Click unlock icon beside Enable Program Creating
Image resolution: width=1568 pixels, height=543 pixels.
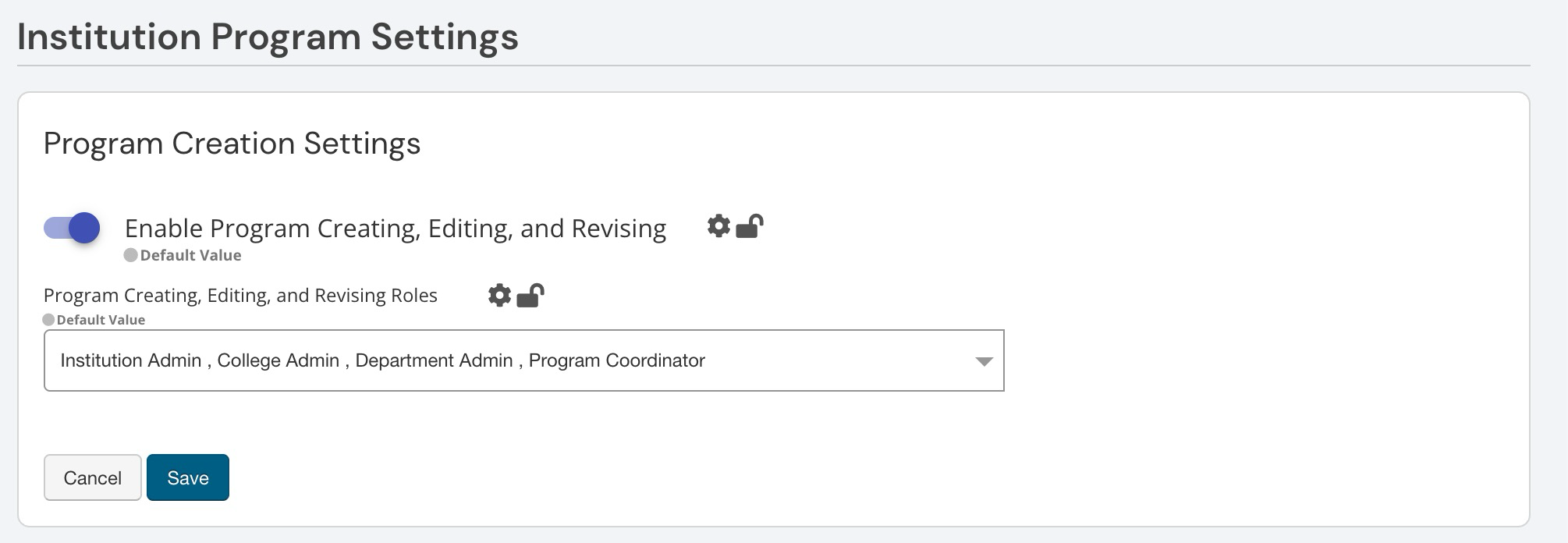(750, 226)
